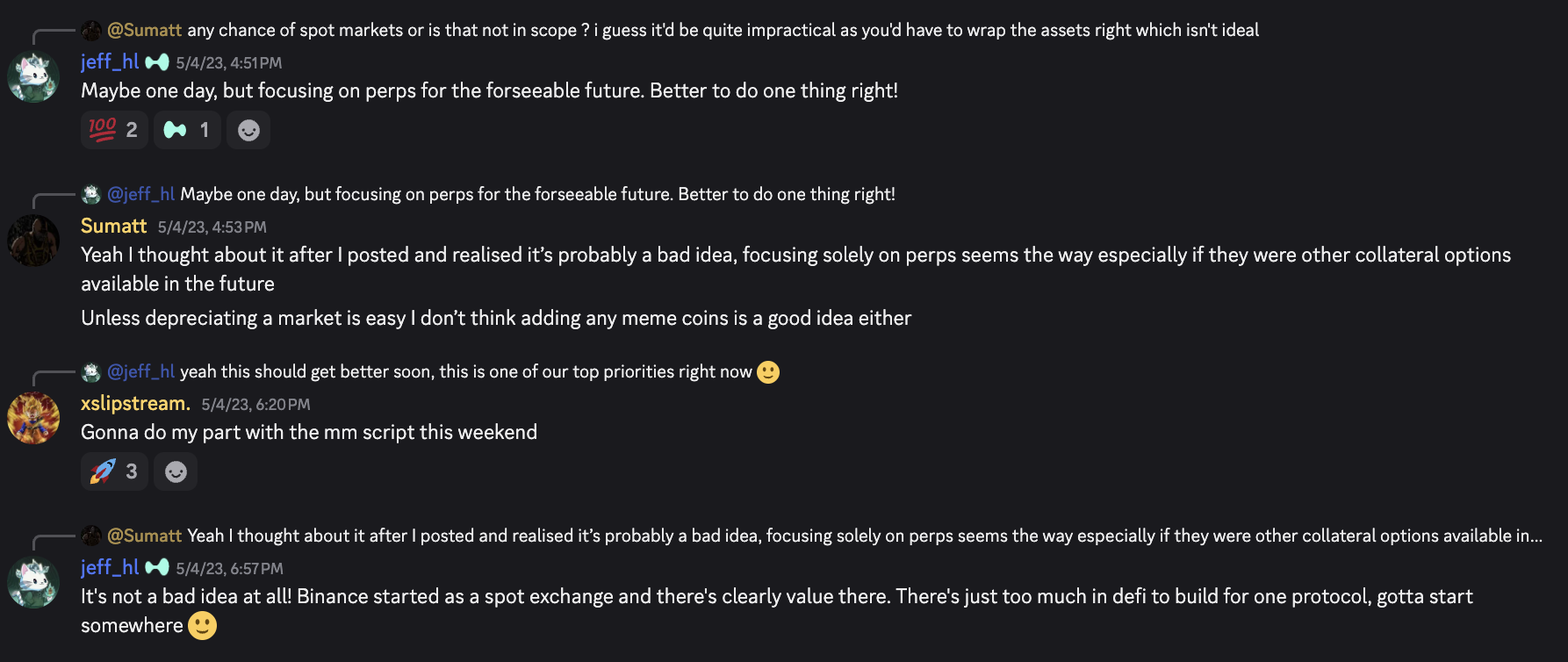The width and height of the screenshot is (1568, 662).
Task: Add reaction to xslipstream's mm script message
Action: point(176,471)
